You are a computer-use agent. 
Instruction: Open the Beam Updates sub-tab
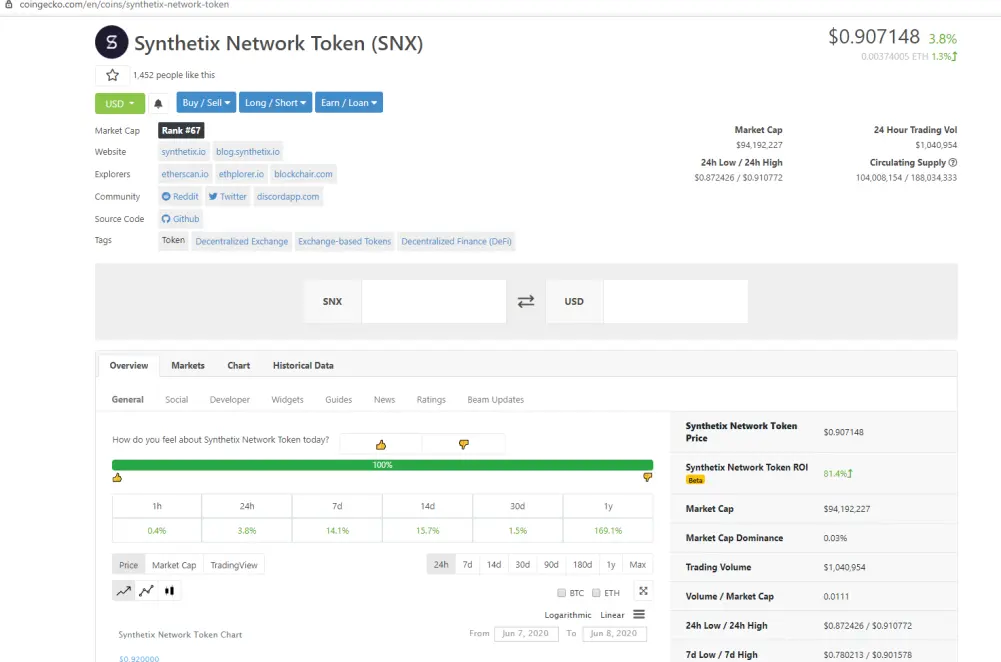(x=495, y=400)
